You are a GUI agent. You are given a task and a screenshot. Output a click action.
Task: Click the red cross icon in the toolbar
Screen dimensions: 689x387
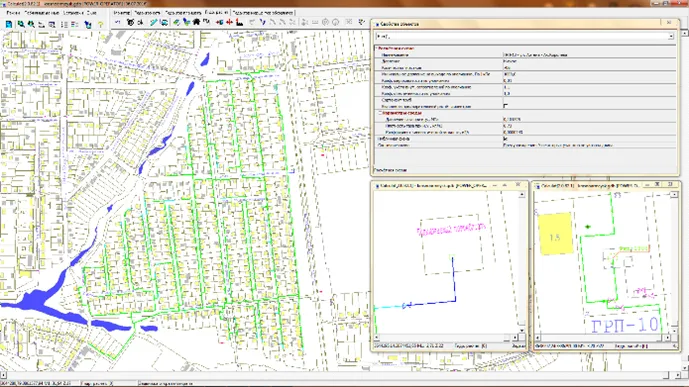tap(229, 22)
